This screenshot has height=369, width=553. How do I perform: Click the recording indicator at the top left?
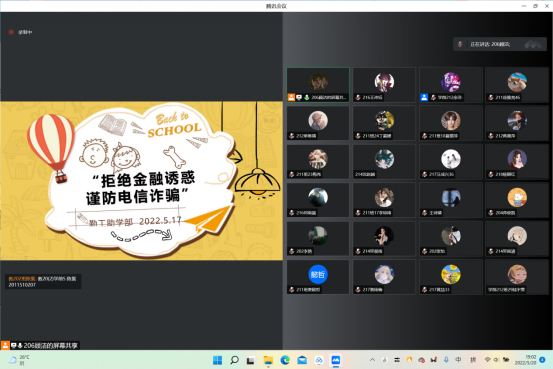[x=20, y=32]
